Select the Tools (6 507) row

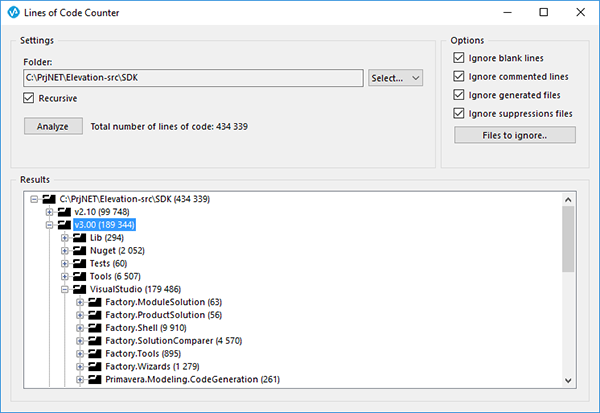(x=115, y=276)
